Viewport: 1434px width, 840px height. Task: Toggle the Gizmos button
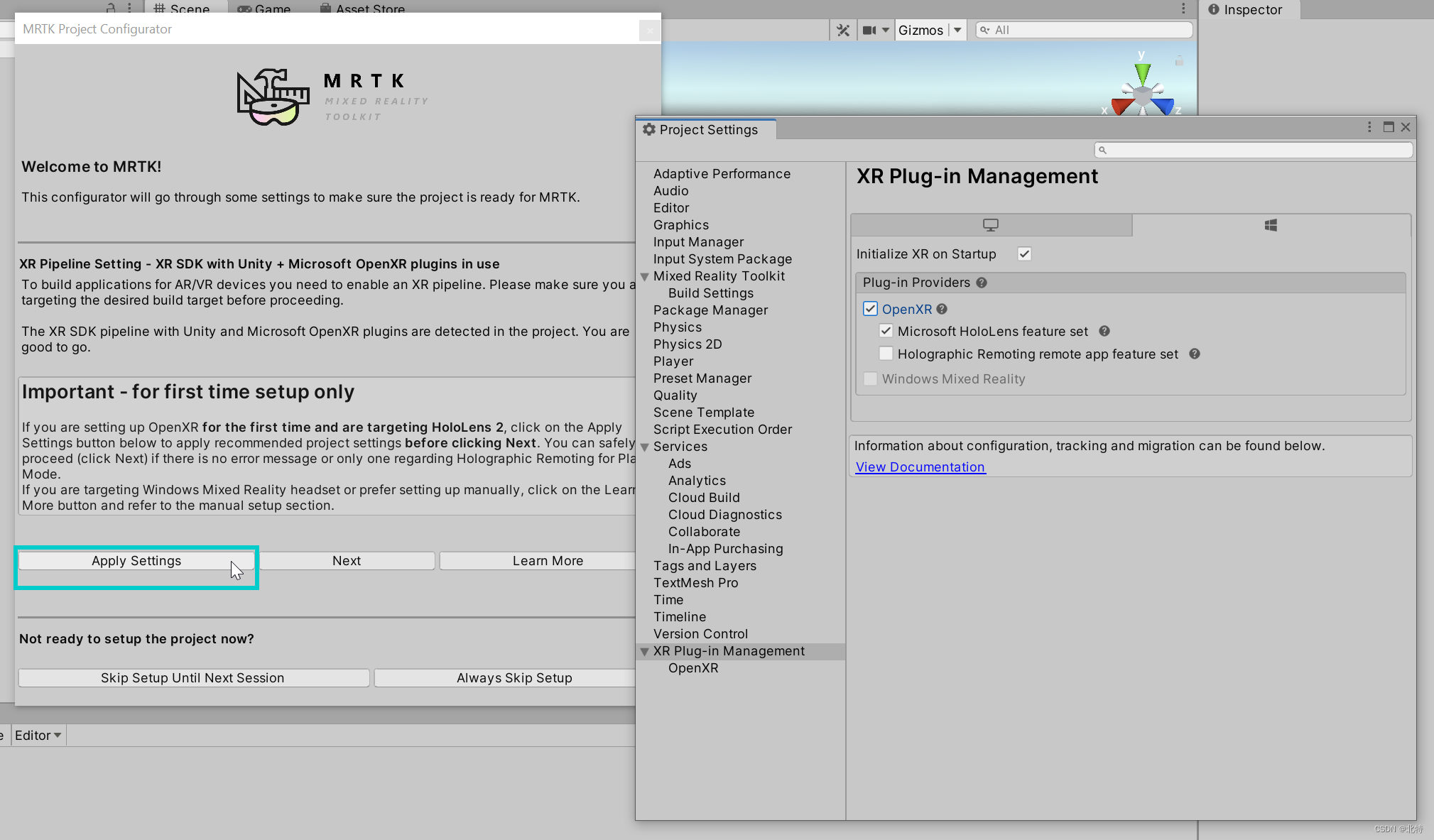click(920, 30)
